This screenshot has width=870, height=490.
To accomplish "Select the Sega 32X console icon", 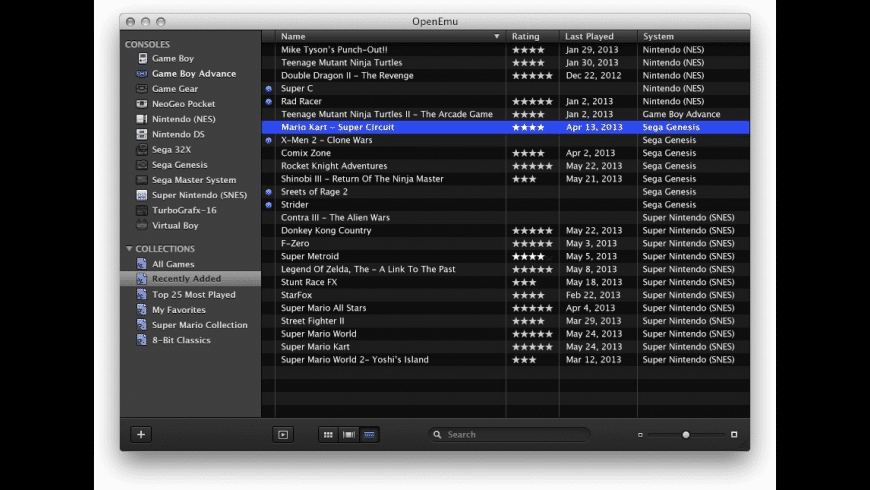I will coord(142,149).
